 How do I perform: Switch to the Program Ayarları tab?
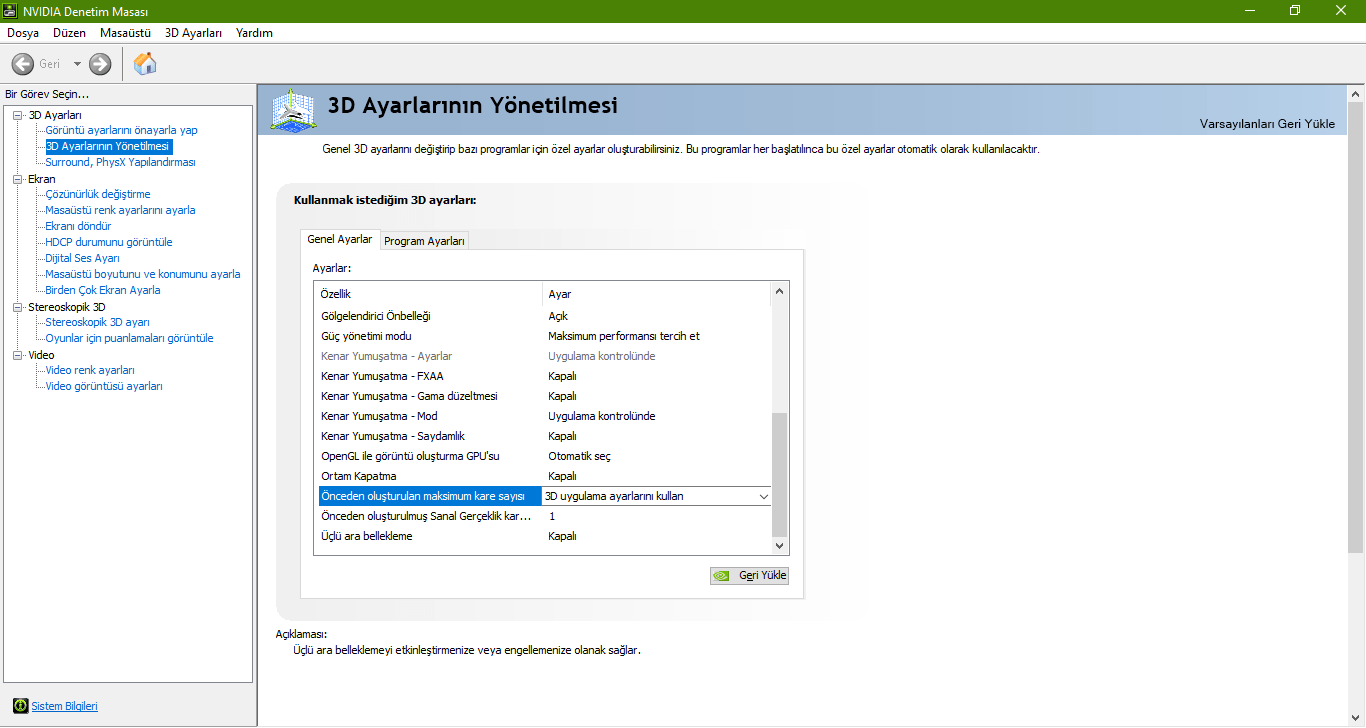point(425,241)
